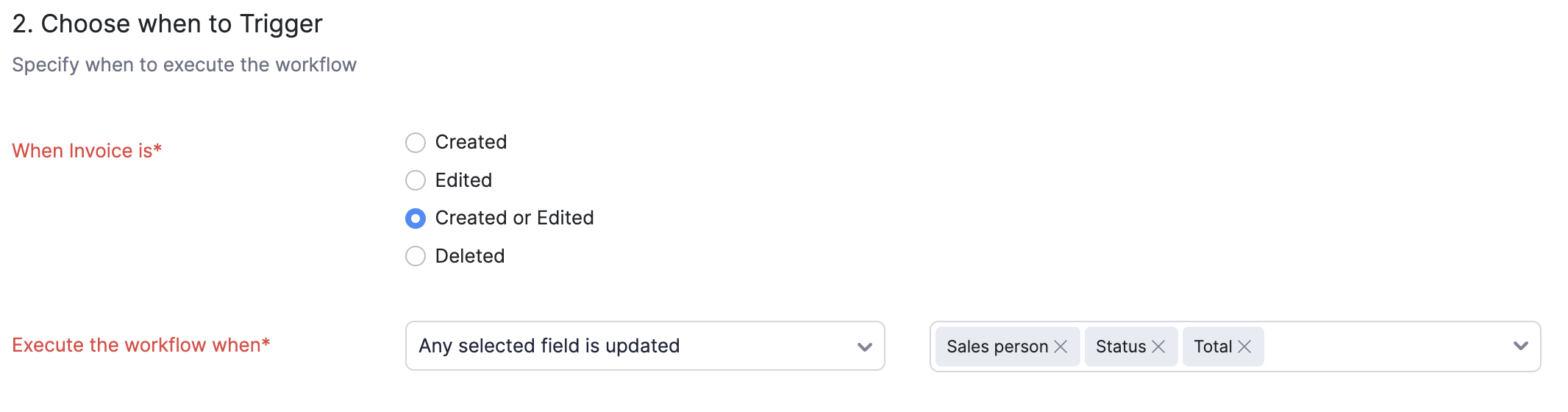Click chevron arrow at right of fields multi-select
Screen dimensions: 1568x412
click(x=1521, y=346)
